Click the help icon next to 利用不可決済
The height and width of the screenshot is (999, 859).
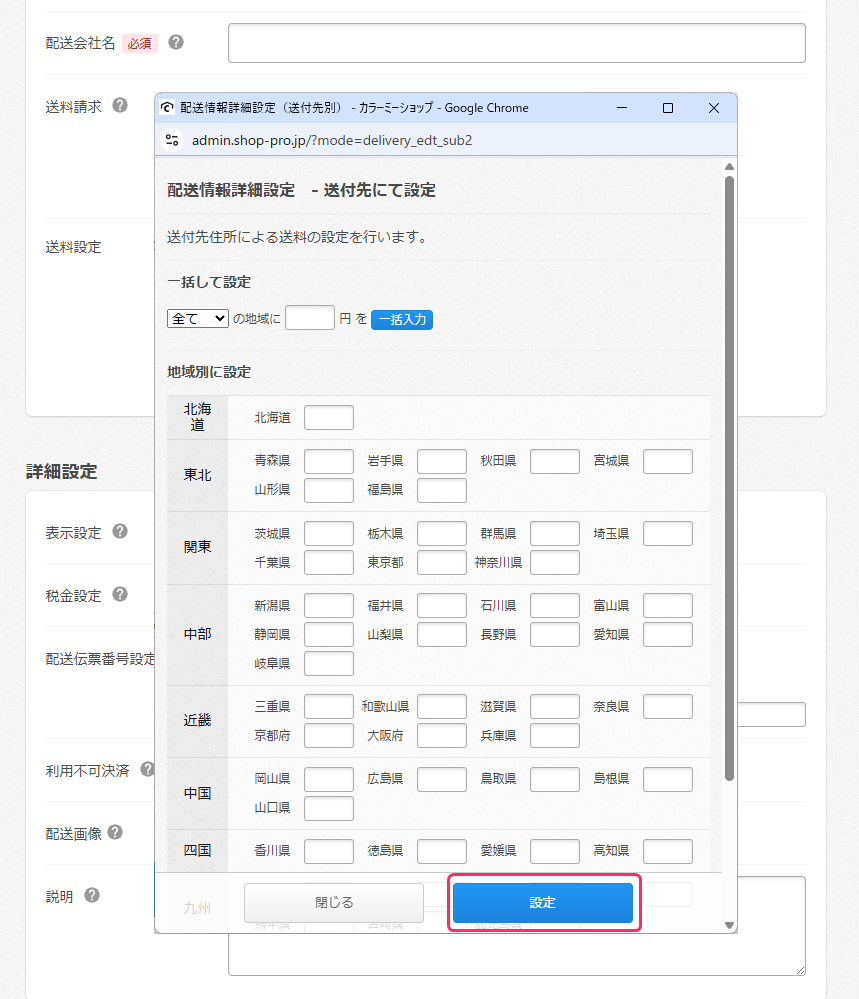coord(147,769)
